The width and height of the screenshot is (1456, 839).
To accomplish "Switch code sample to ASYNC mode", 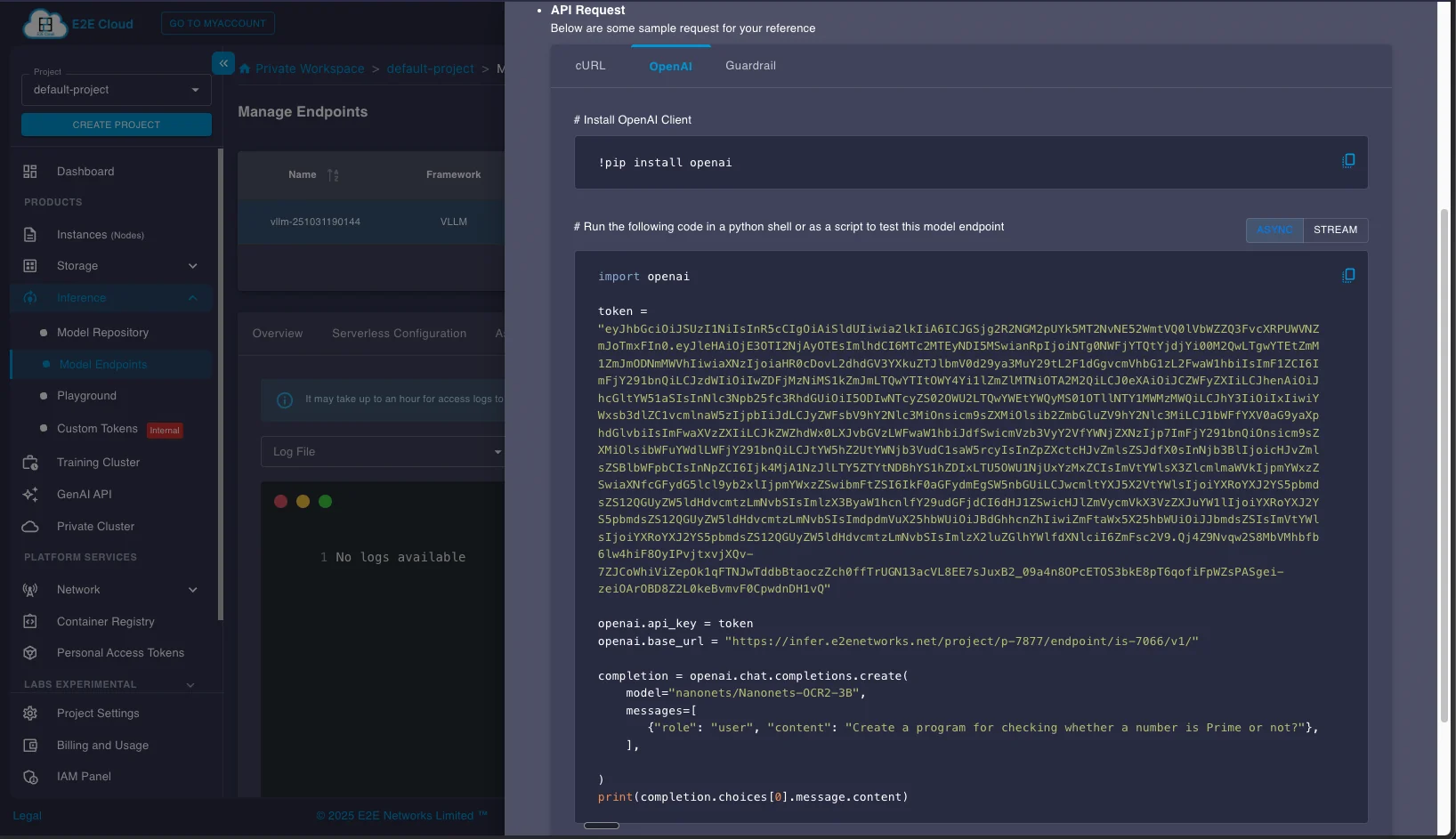I will 1274,230.
